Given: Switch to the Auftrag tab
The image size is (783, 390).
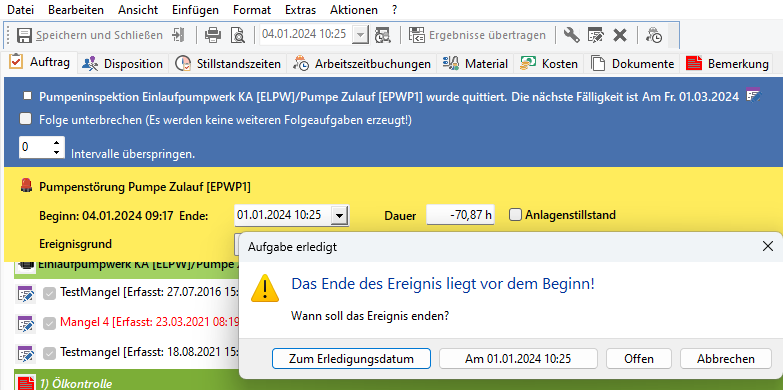Looking at the screenshot, I should pyautogui.click(x=40, y=63).
